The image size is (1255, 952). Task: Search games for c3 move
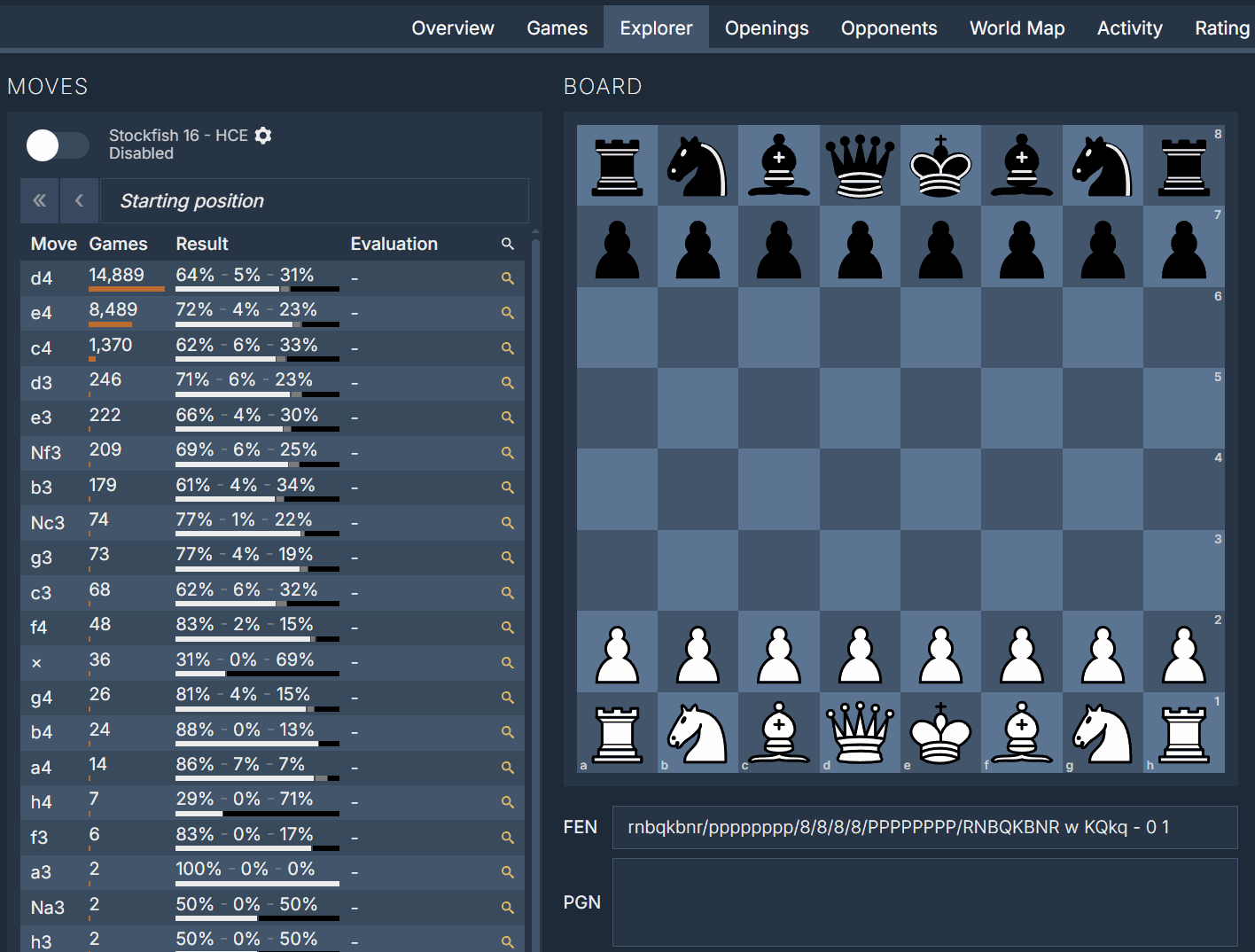pos(508,593)
